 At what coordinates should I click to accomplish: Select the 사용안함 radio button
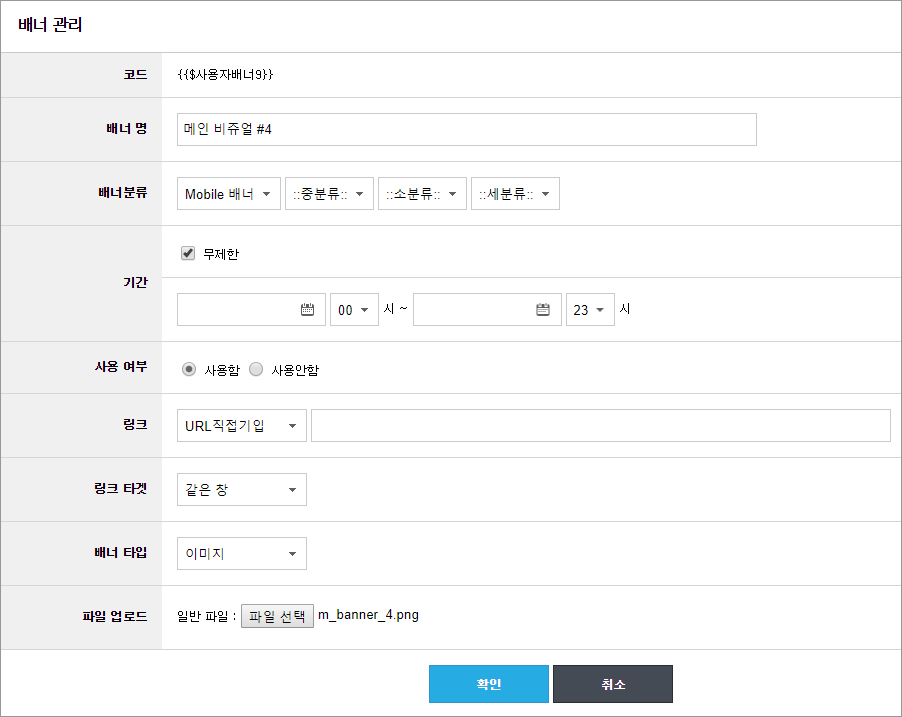(x=256, y=369)
